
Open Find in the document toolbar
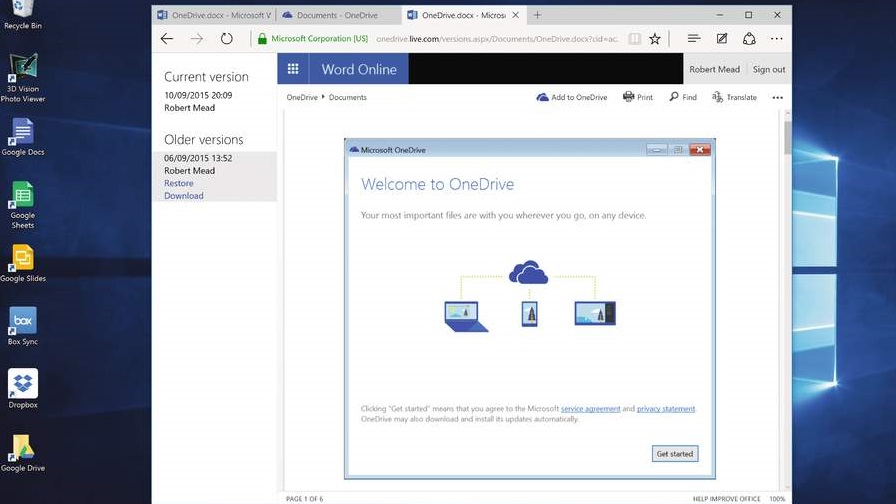683,97
